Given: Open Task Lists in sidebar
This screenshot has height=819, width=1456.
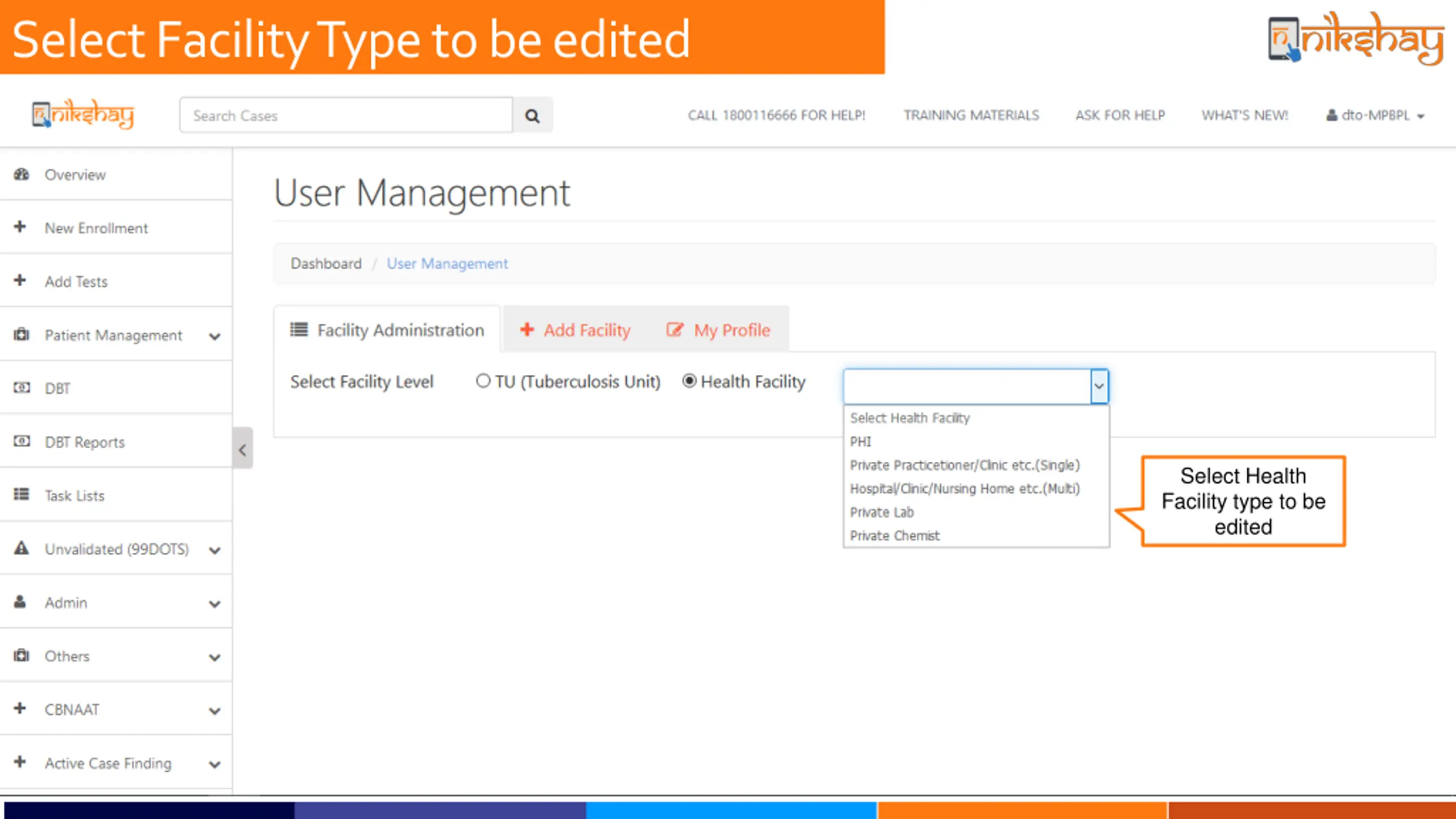Looking at the screenshot, I should click(x=116, y=495).
